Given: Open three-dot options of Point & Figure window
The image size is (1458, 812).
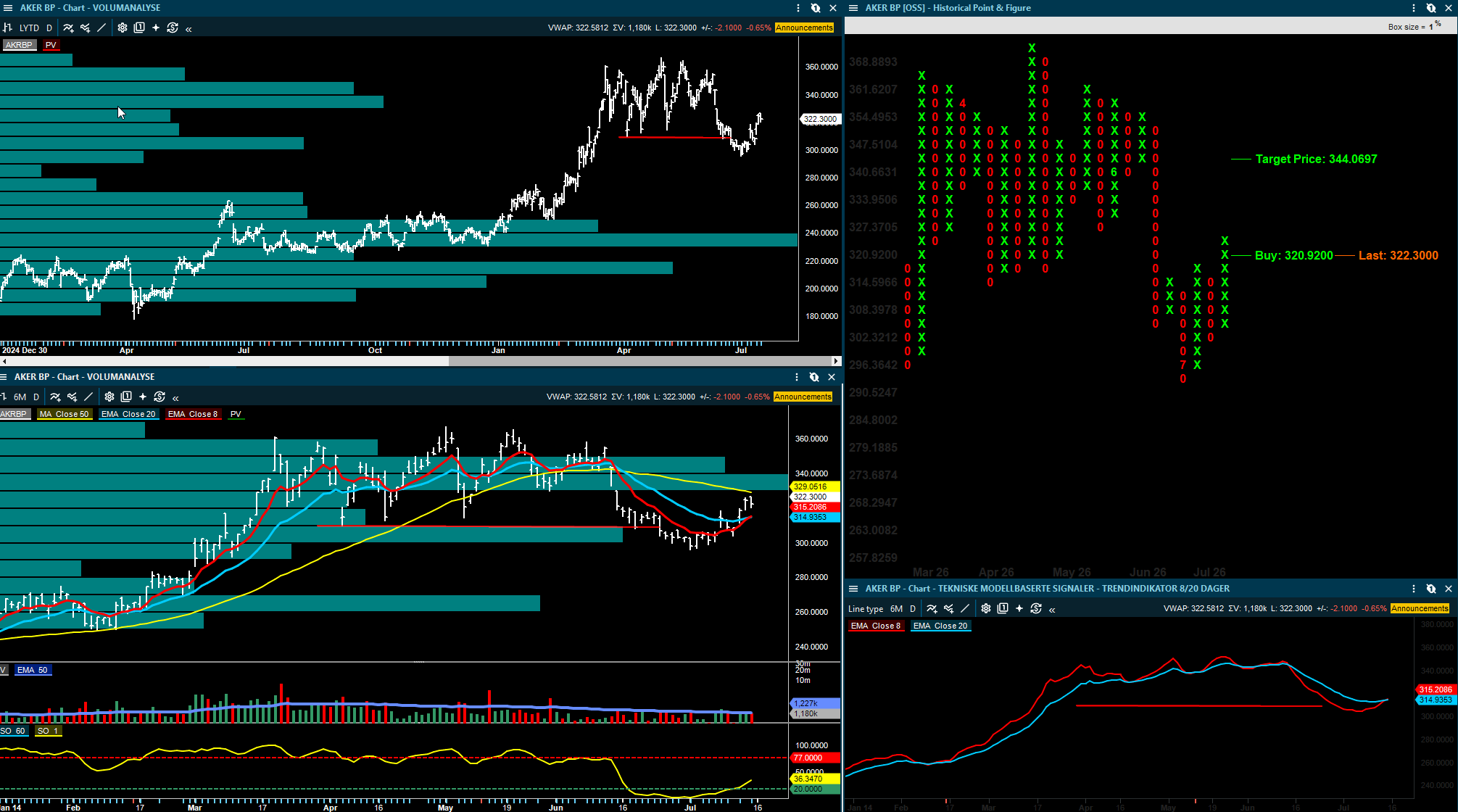Looking at the screenshot, I should (x=1414, y=8).
